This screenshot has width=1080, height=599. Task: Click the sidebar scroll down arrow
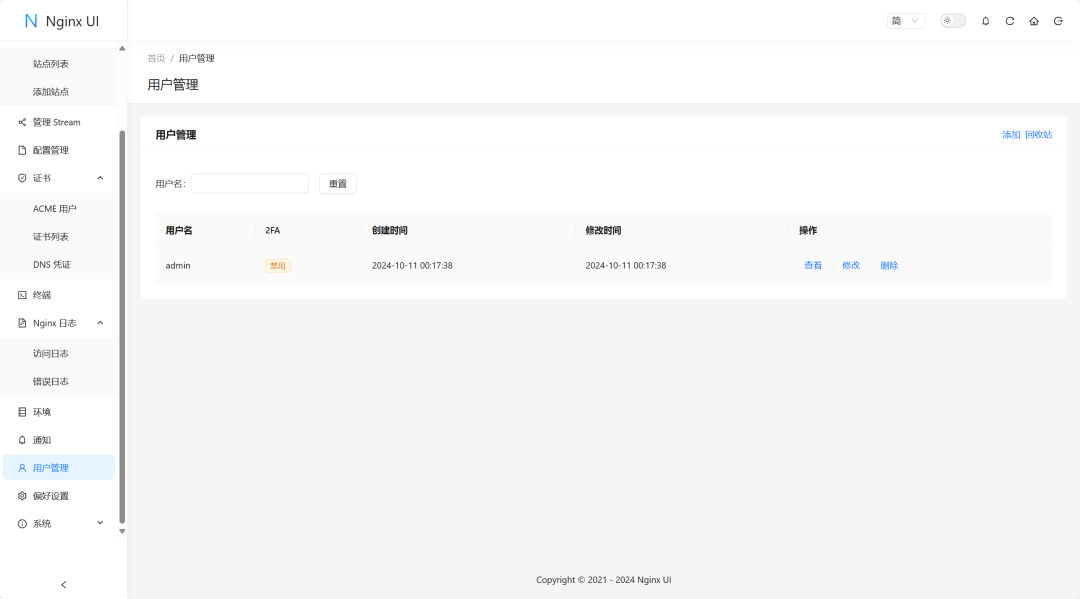tap(122, 532)
